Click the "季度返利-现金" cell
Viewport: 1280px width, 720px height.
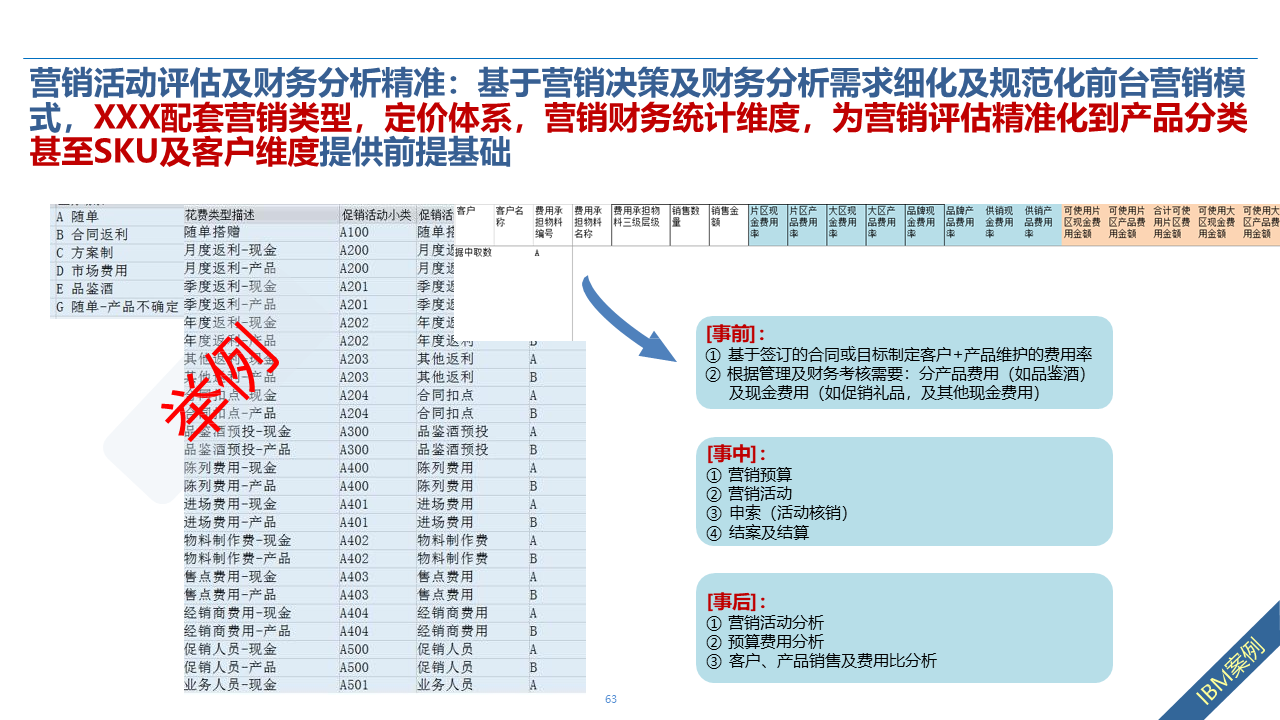(260, 286)
